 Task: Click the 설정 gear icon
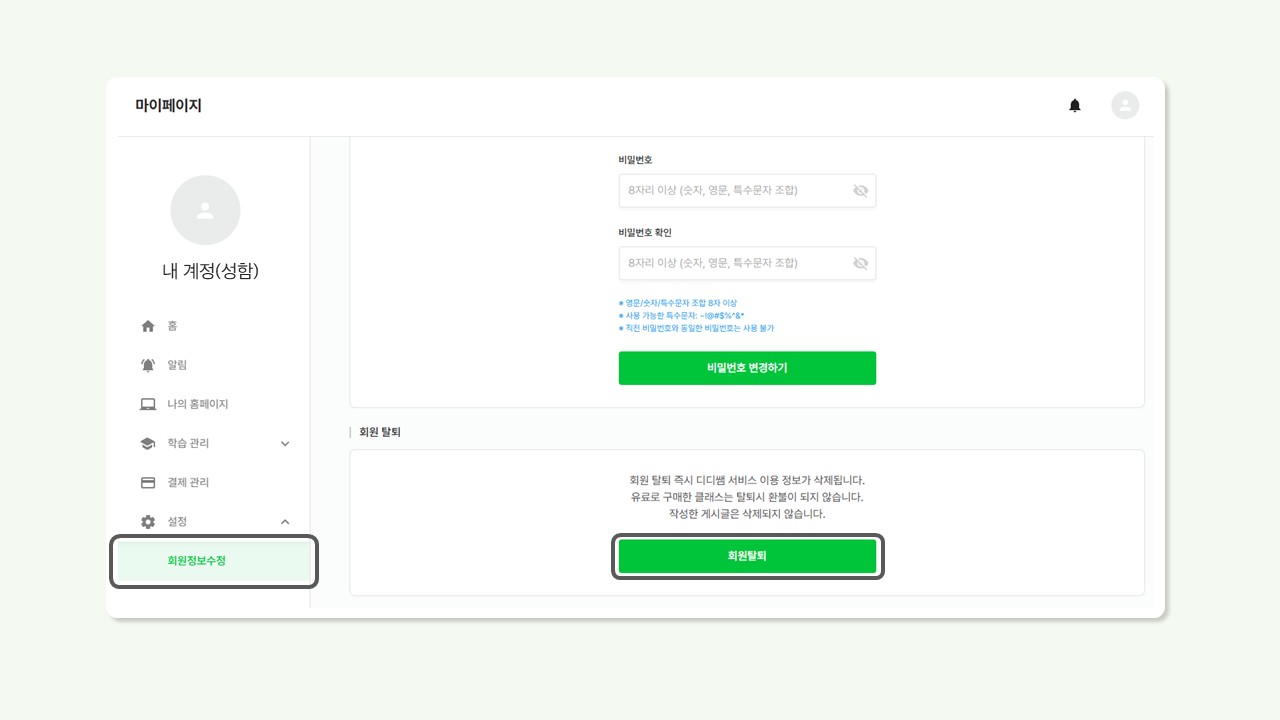coord(148,521)
